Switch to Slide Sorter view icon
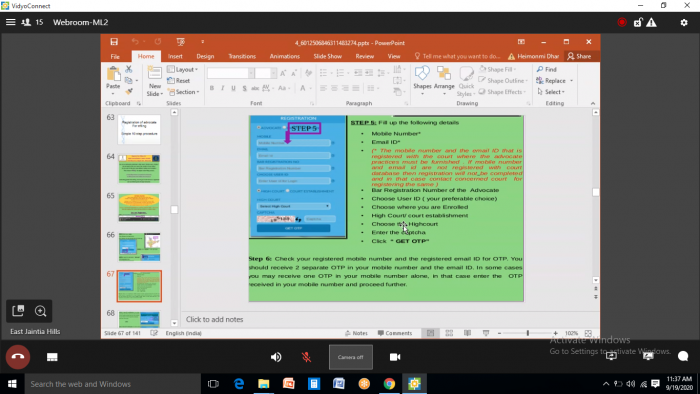 (x=449, y=333)
